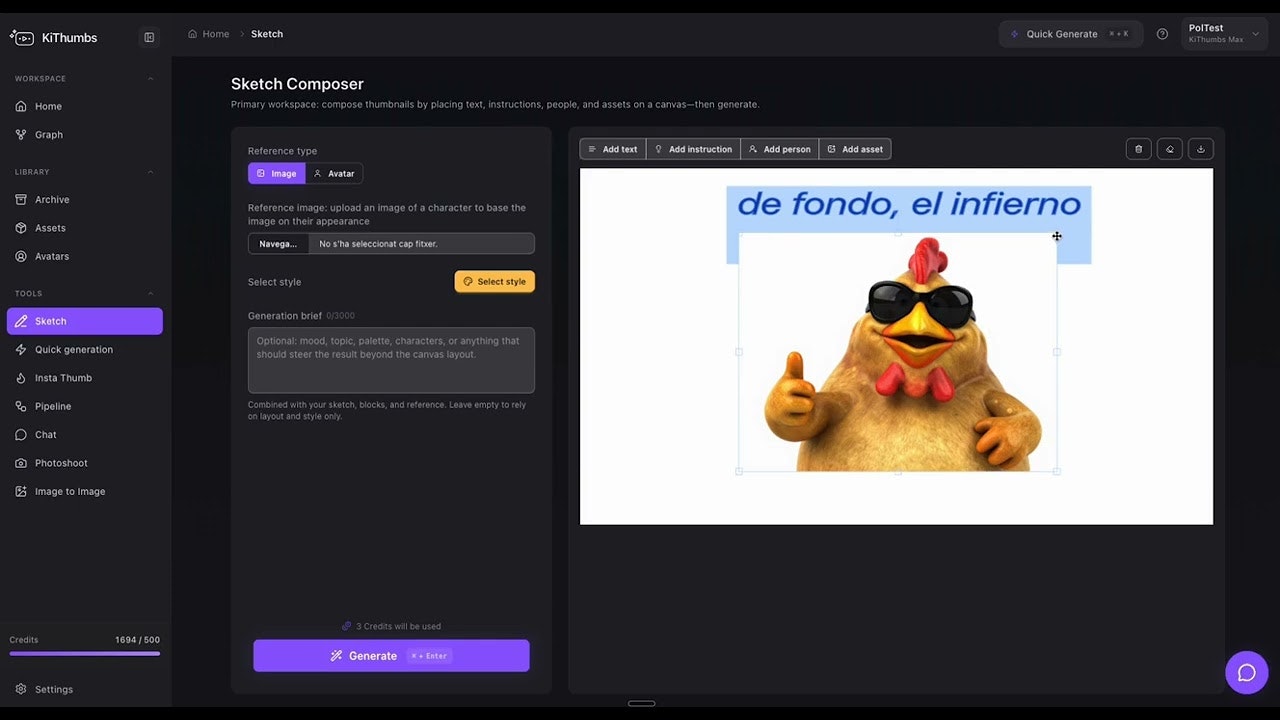Collapse the TOOLS section chevron

tap(151, 293)
